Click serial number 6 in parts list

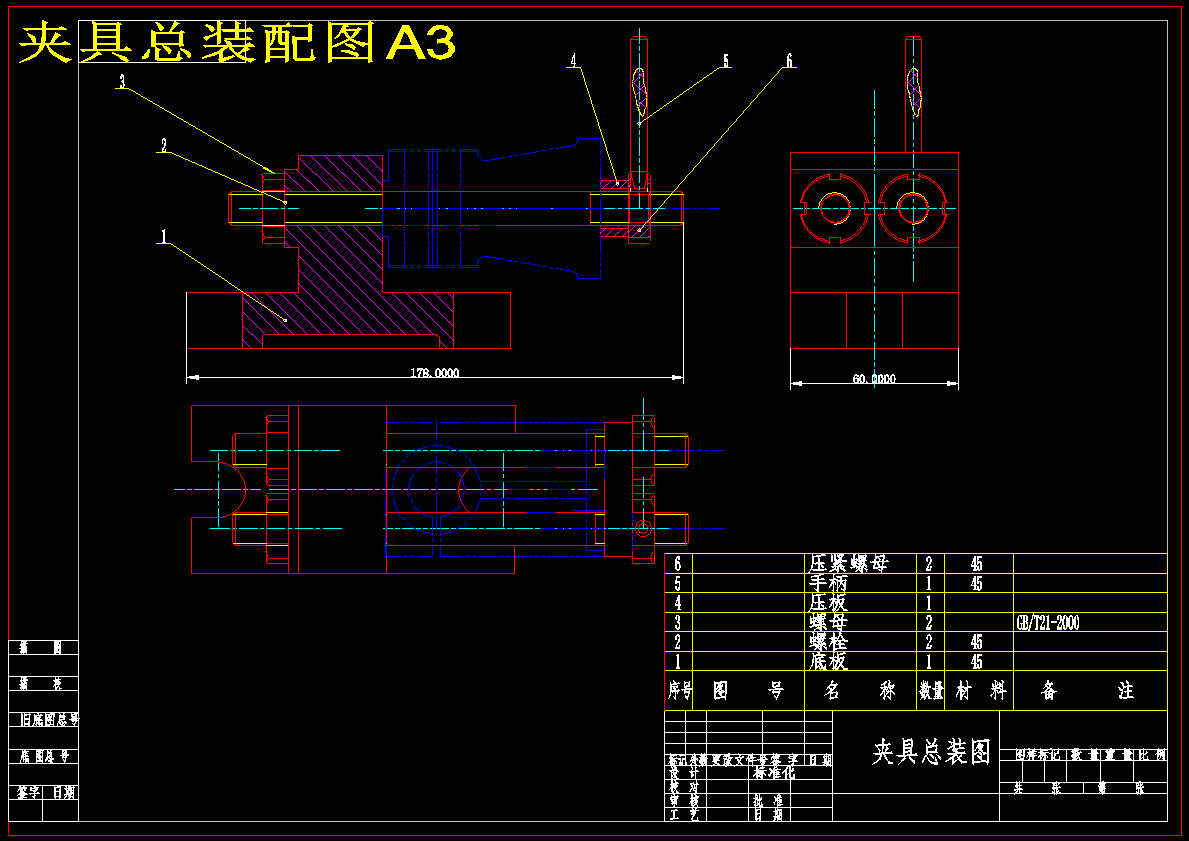tap(678, 563)
